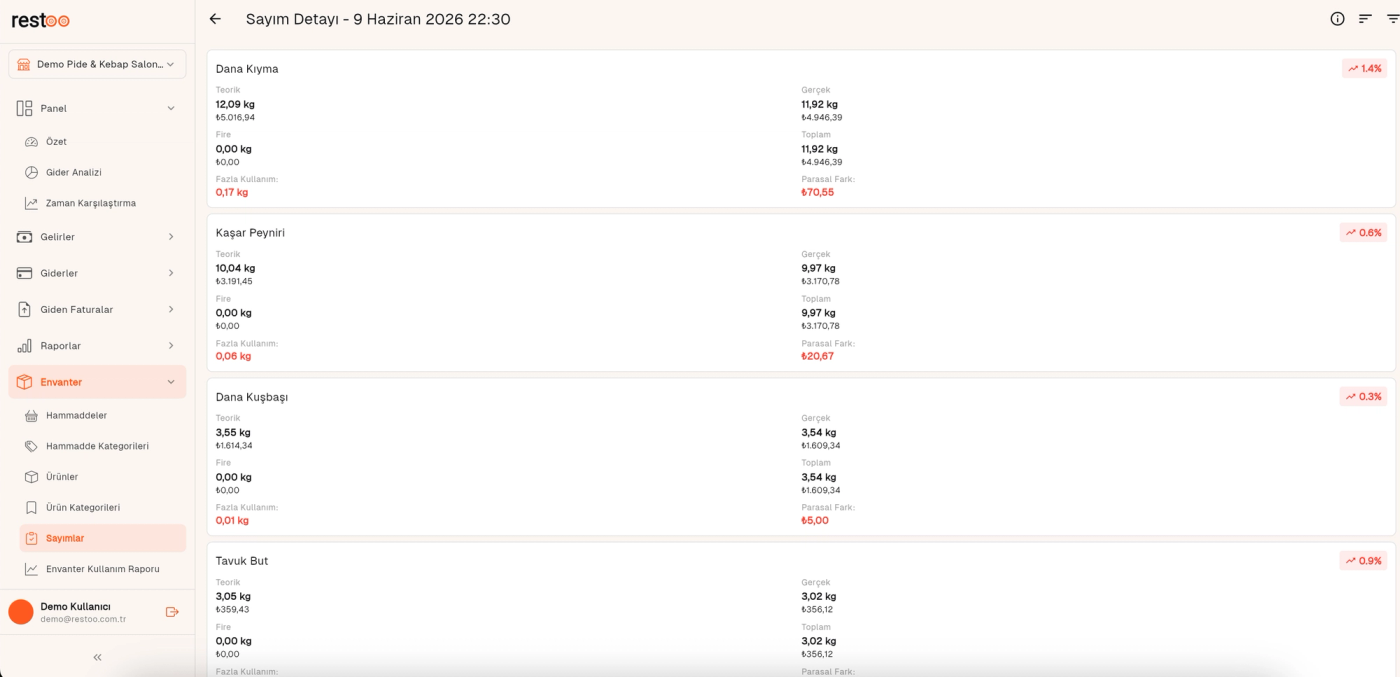Expand the Giden Faturalar section chevron
This screenshot has width=1400, height=677.
(x=171, y=310)
